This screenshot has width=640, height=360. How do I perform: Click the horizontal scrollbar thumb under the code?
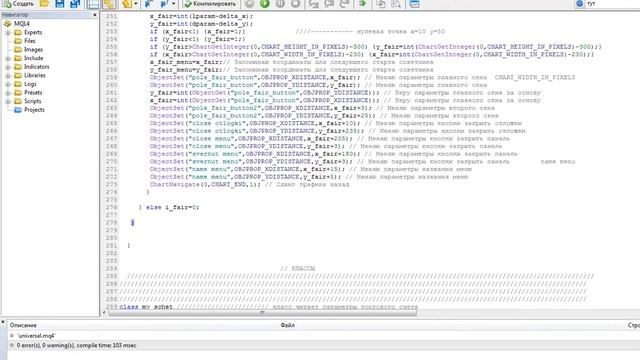pos(262,313)
